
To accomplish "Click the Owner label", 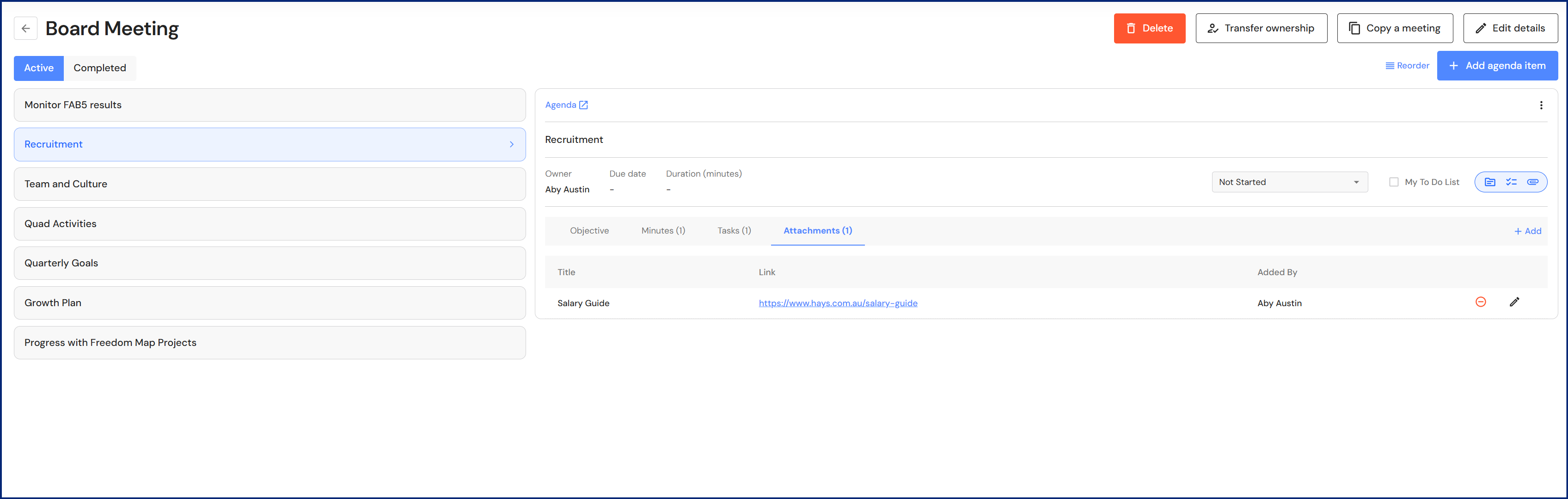I will [558, 173].
